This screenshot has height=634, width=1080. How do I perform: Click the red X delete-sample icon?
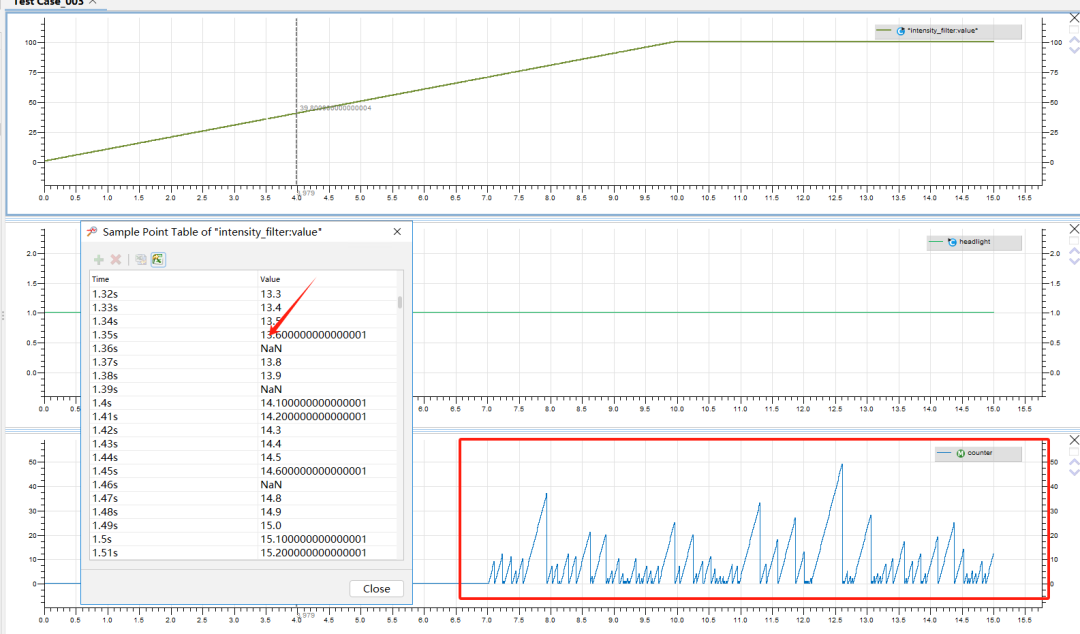(116, 259)
